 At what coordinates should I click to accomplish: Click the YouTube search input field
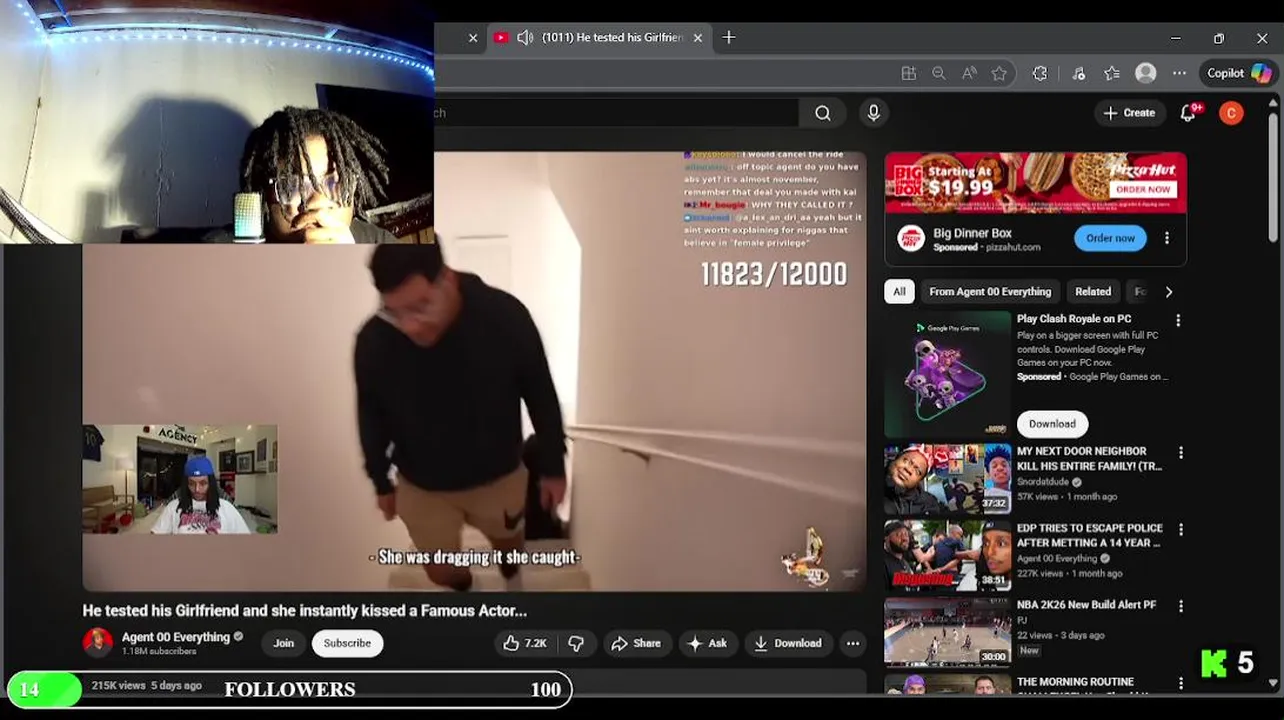pos(616,113)
